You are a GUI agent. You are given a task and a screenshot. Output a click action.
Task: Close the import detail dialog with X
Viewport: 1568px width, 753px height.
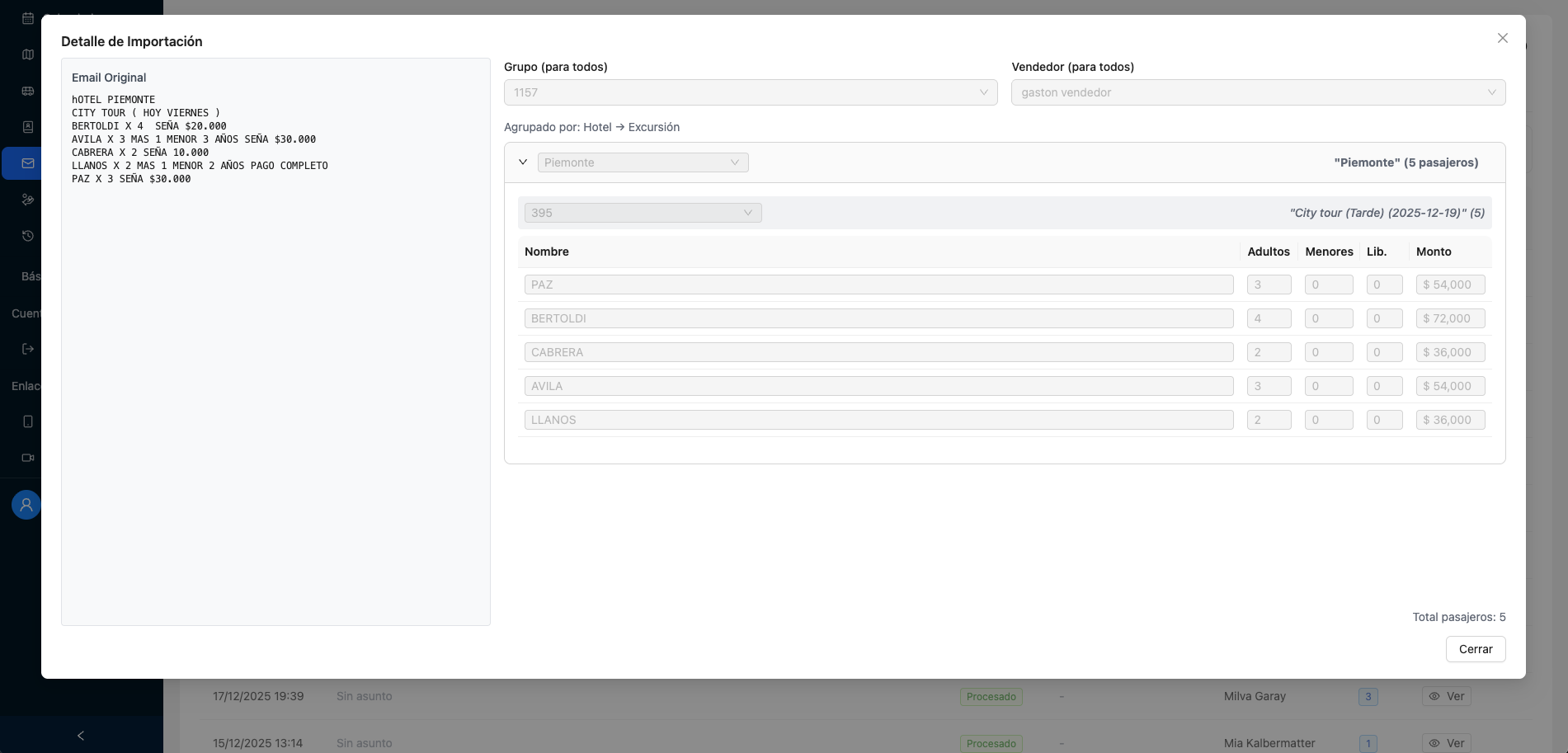coord(1502,38)
